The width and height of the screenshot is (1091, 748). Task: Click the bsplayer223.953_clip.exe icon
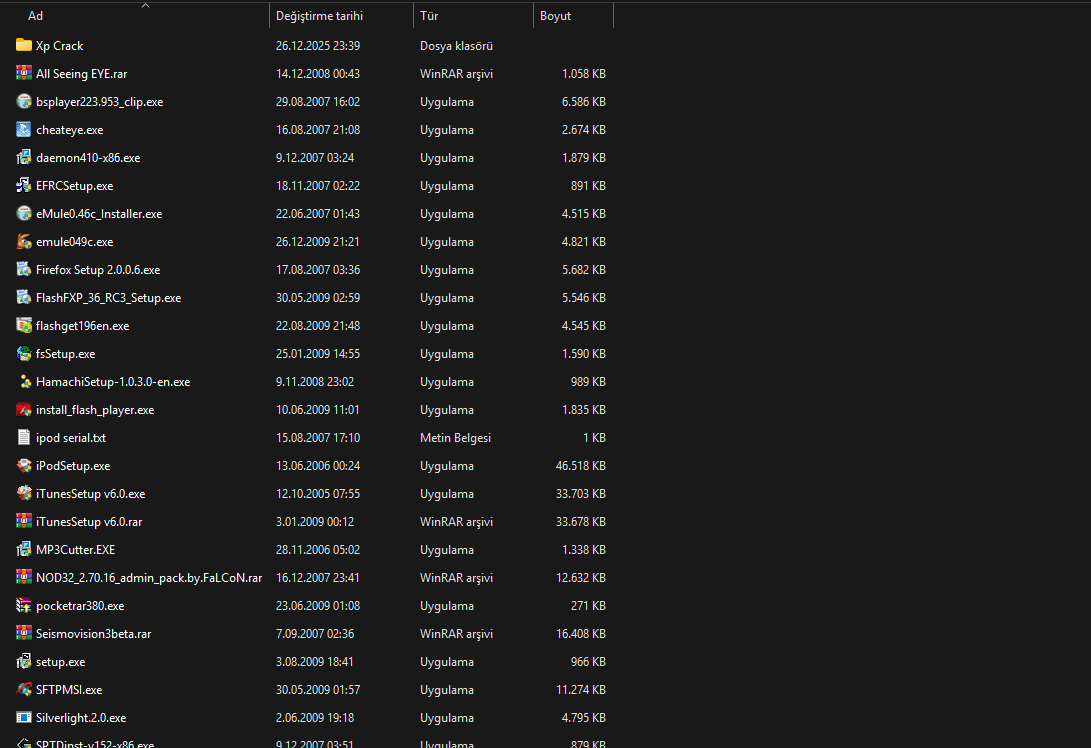click(x=24, y=102)
